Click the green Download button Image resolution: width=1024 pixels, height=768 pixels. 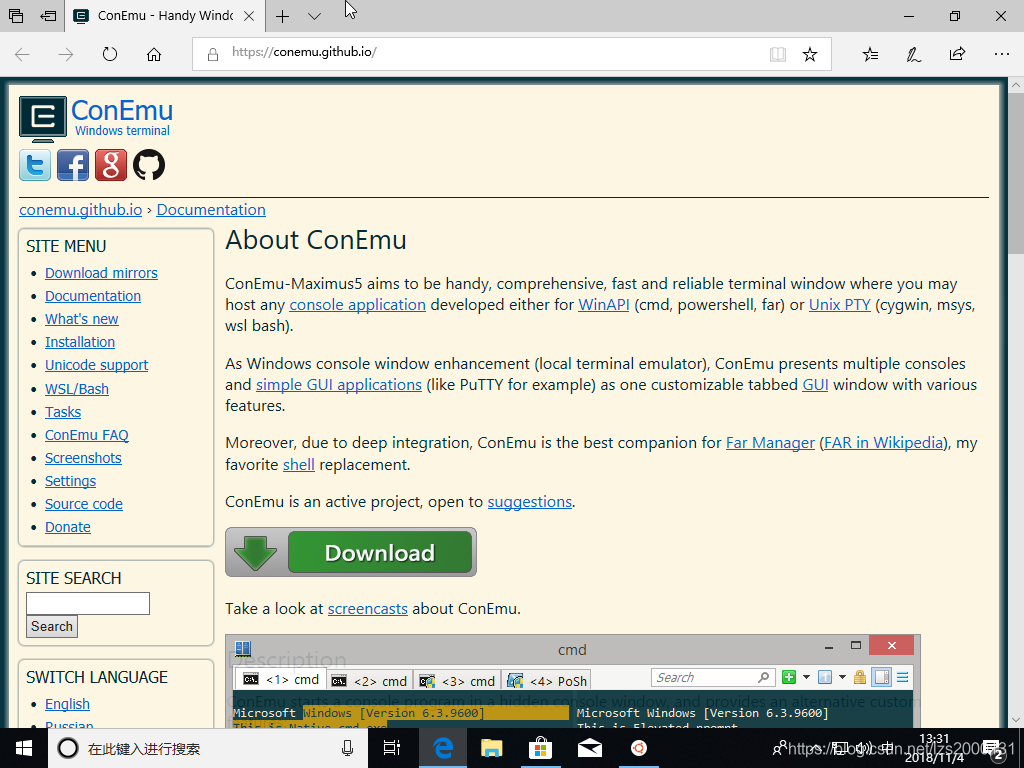(x=351, y=552)
